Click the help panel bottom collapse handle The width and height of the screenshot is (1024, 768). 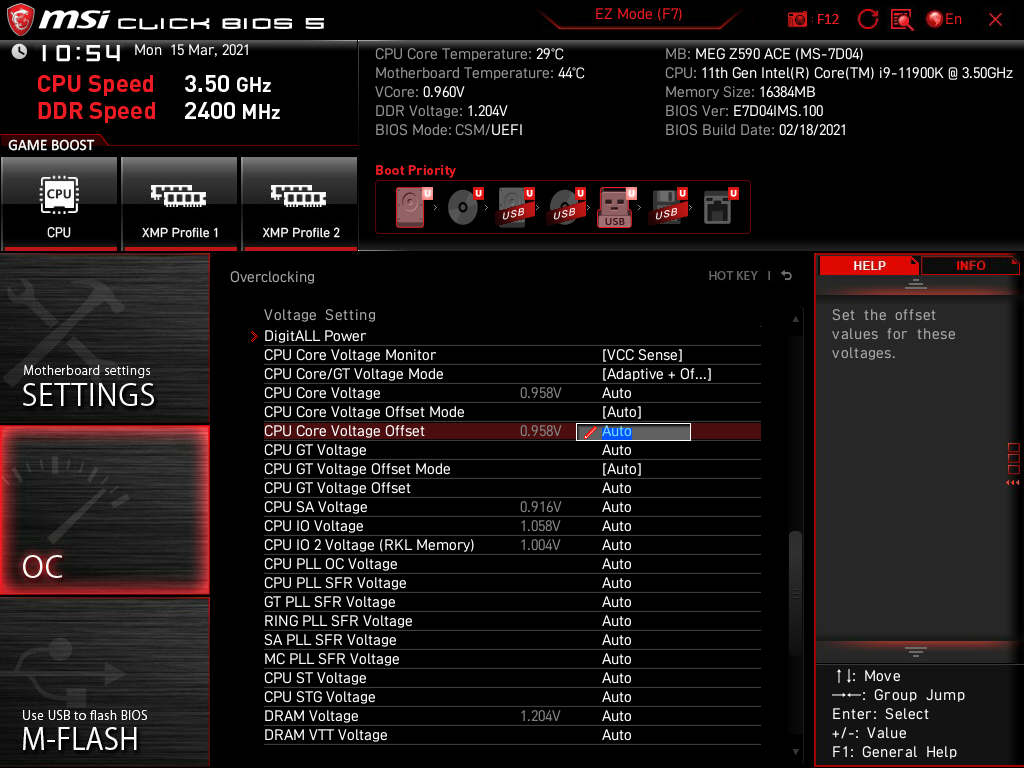[916, 651]
